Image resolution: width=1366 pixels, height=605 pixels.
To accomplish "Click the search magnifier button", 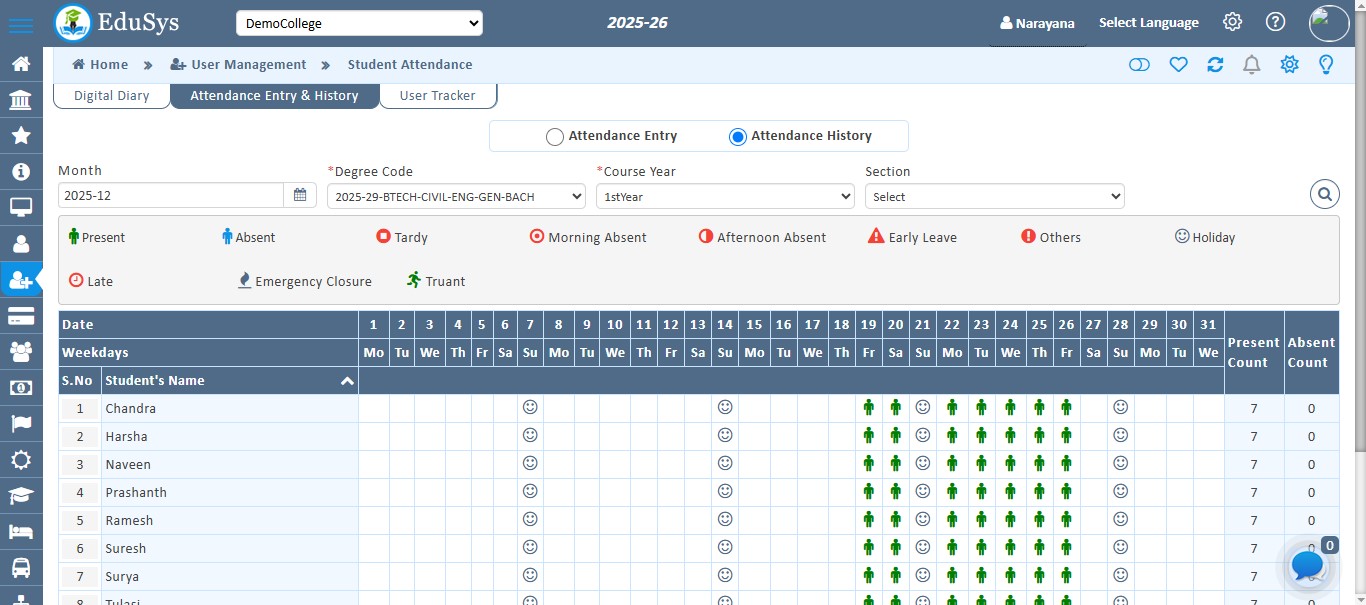I will point(1324,194).
